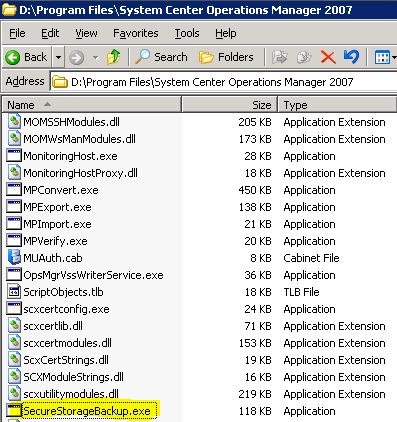Select the SCXModuleStrings.dll file icon
Viewport: 397px width, 422px height.
(x=14, y=377)
